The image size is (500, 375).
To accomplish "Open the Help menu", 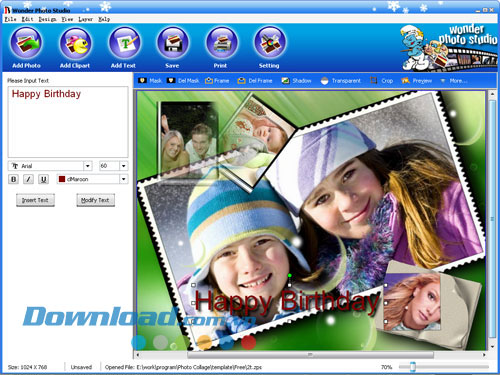I will [x=104, y=19].
